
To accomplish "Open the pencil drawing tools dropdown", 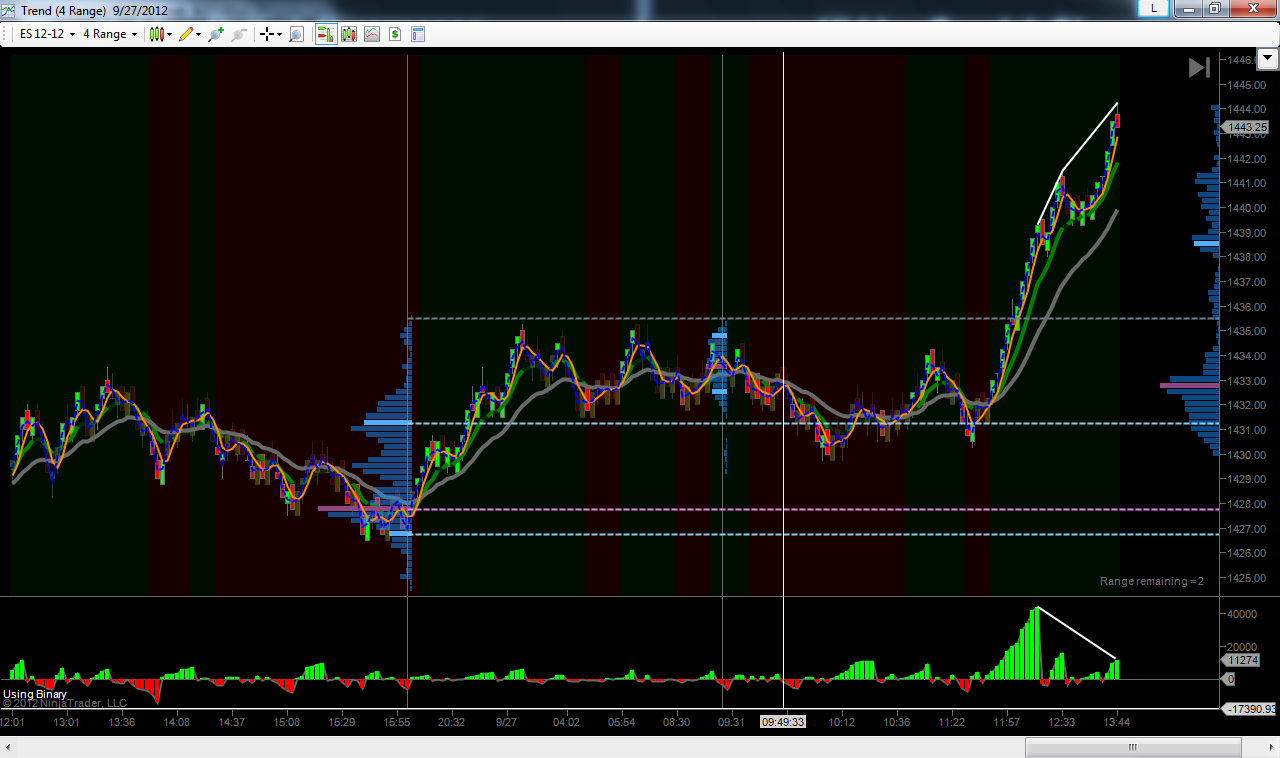I will [190, 34].
